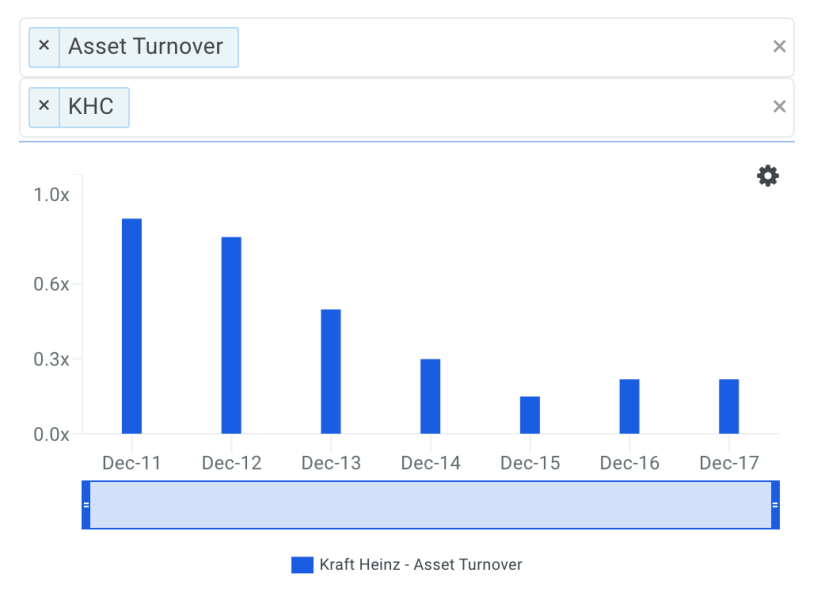Select the Dec-13 bar

(331, 372)
